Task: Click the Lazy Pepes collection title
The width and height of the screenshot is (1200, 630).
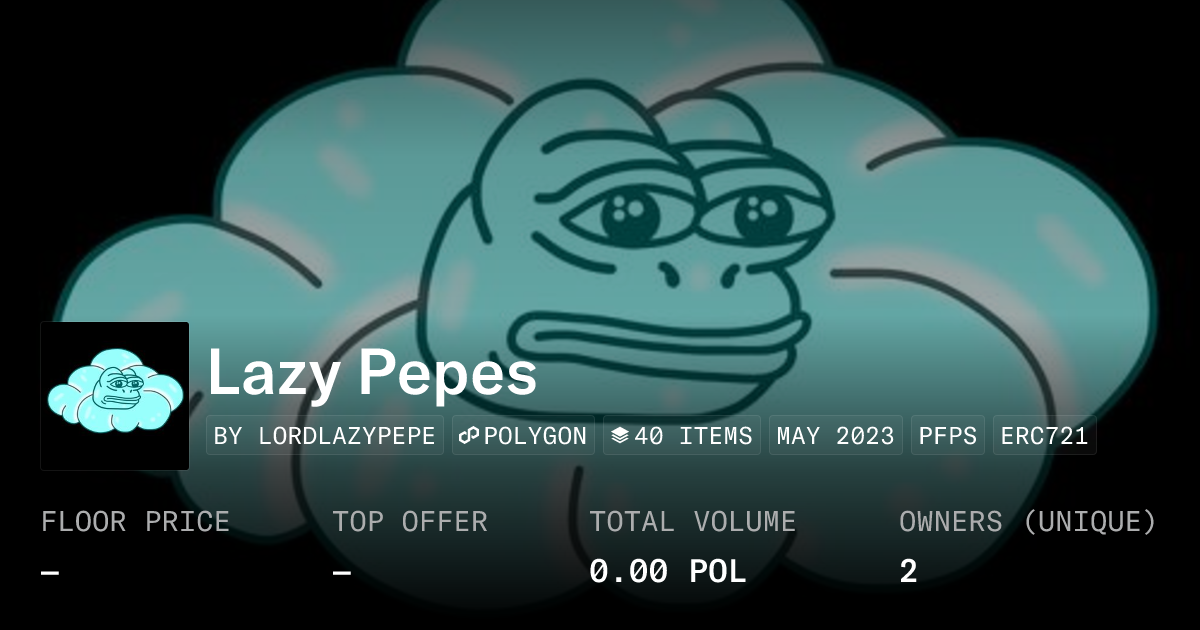Action: click(372, 374)
